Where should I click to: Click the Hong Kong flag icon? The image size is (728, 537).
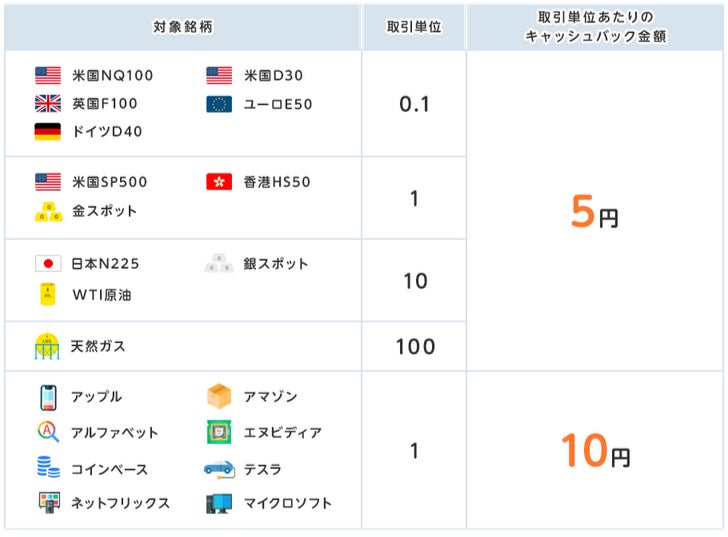pos(219,182)
